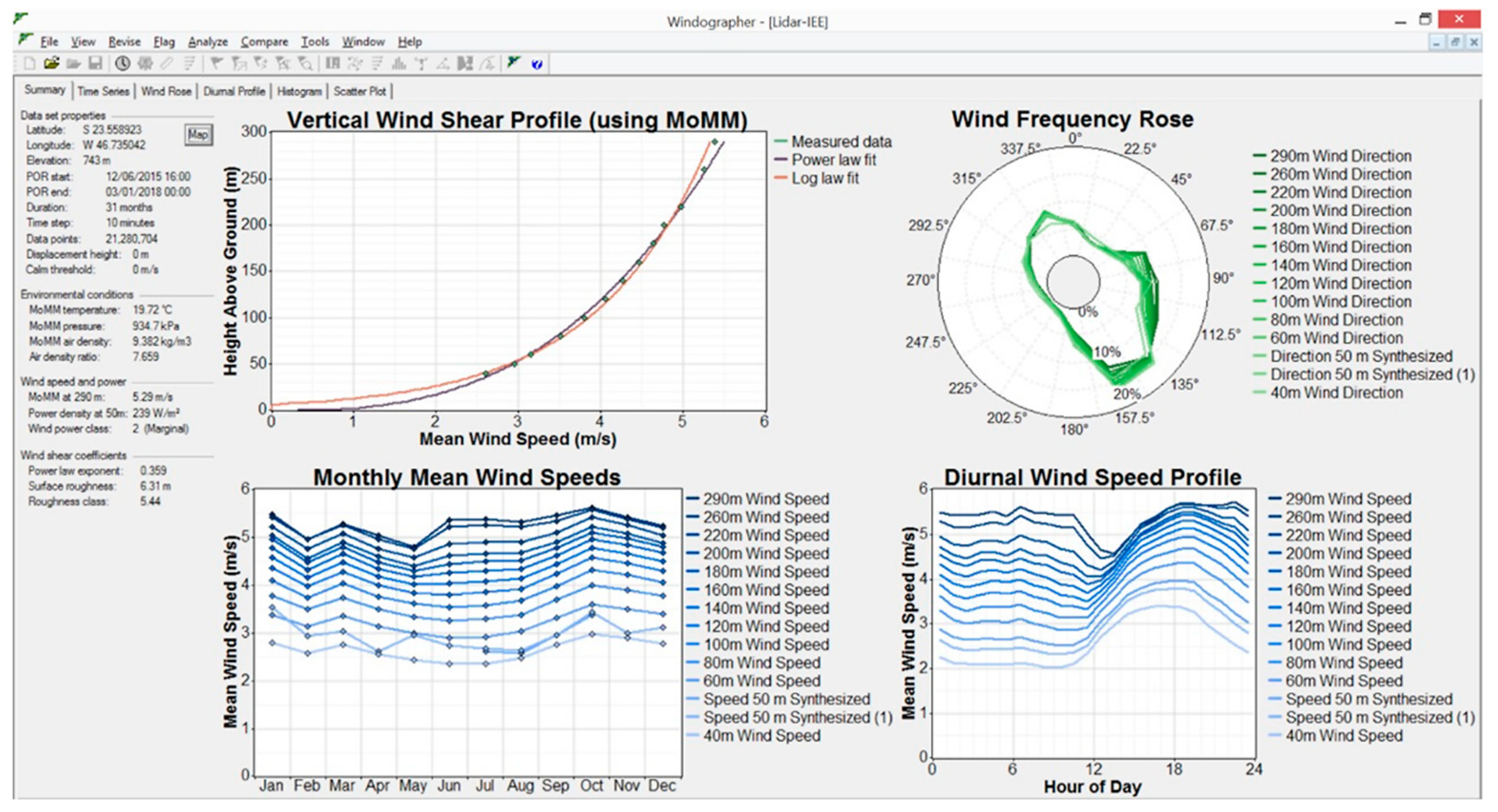Click the clock icon in the toolbar
Image resolution: width=1498 pixels, height=812 pixels.
tap(122, 63)
